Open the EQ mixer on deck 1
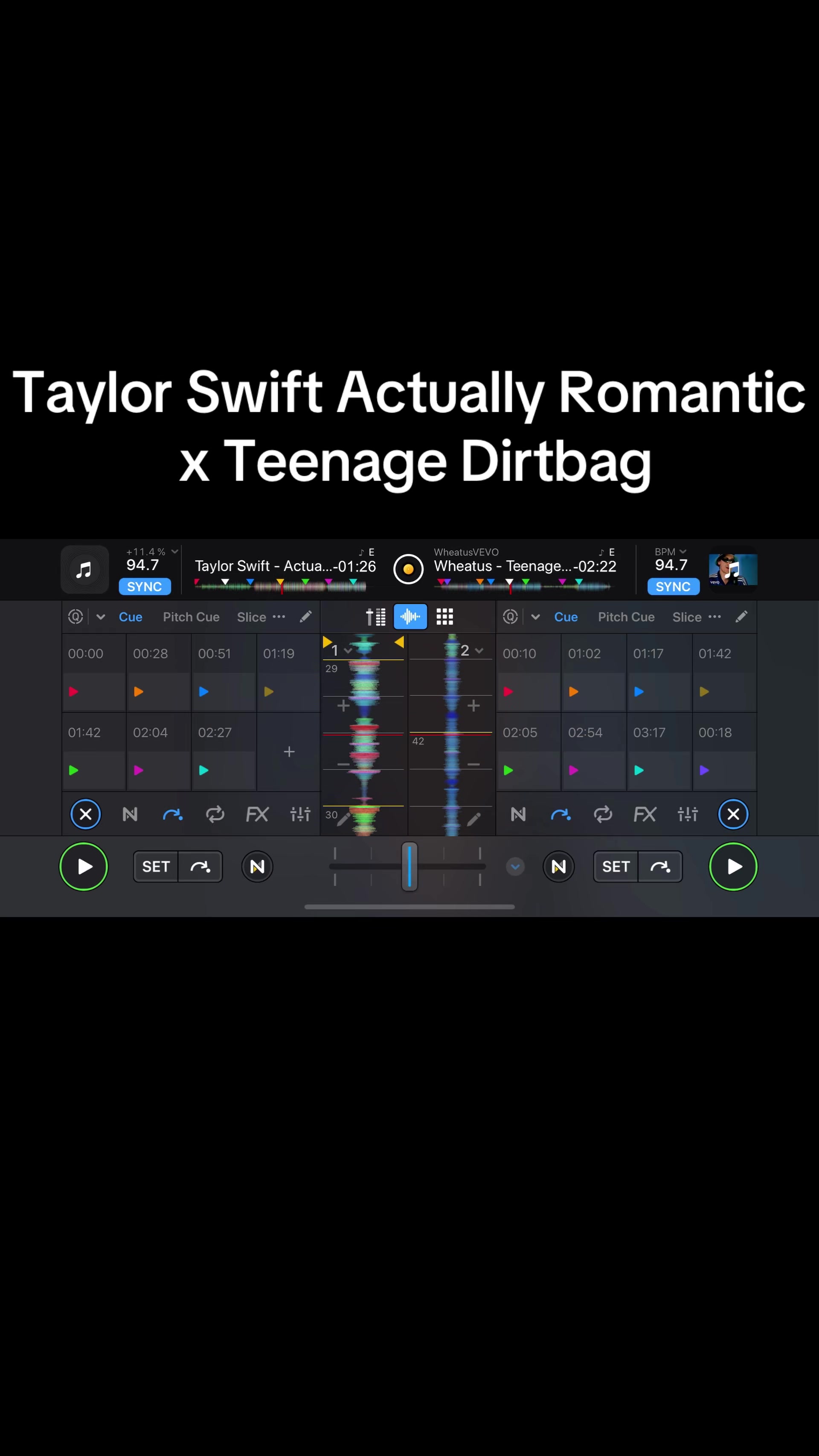 click(300, 814)
